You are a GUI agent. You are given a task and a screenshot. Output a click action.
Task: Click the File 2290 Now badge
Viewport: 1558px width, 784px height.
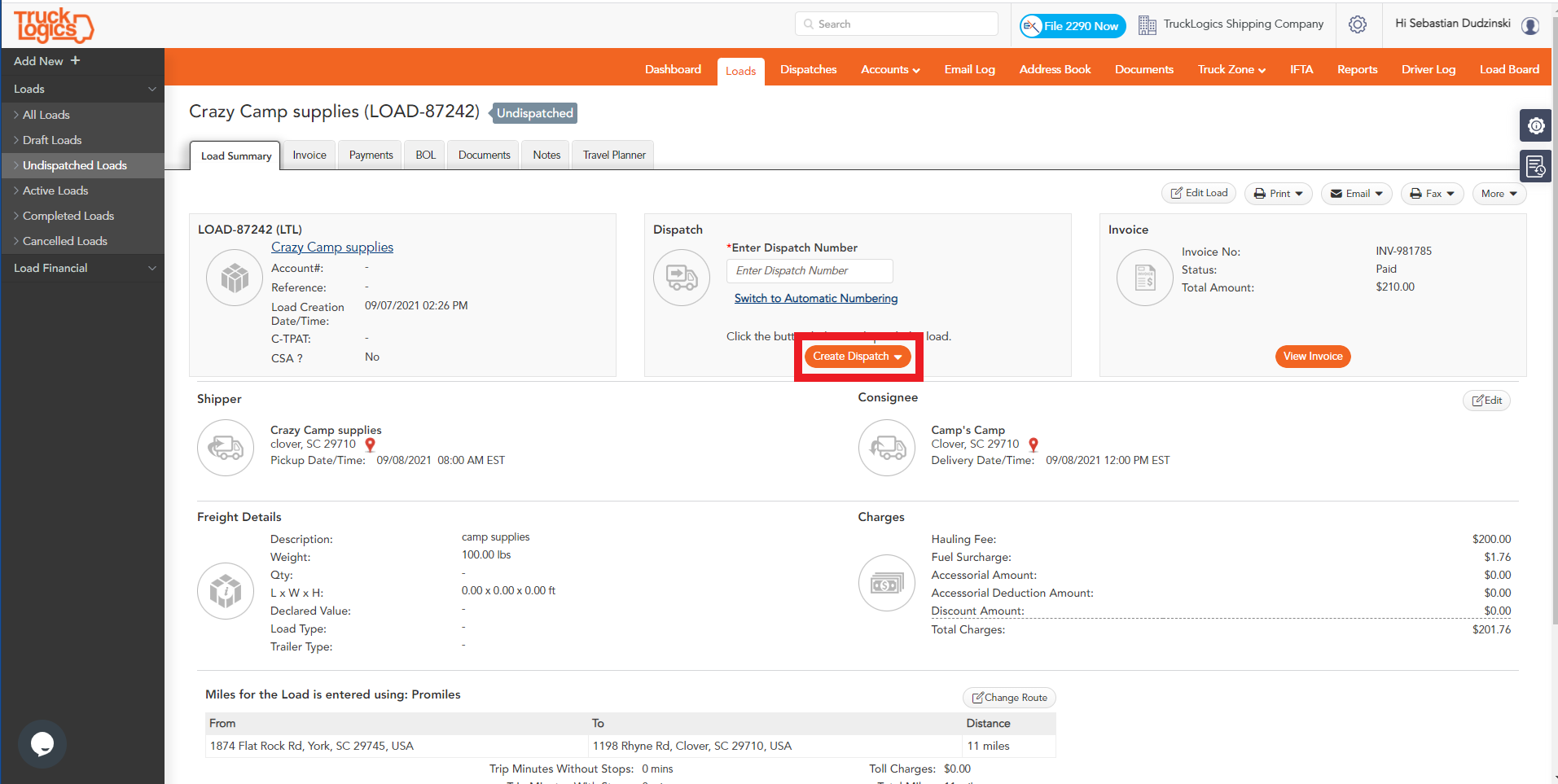click(x=1073, y=26)
